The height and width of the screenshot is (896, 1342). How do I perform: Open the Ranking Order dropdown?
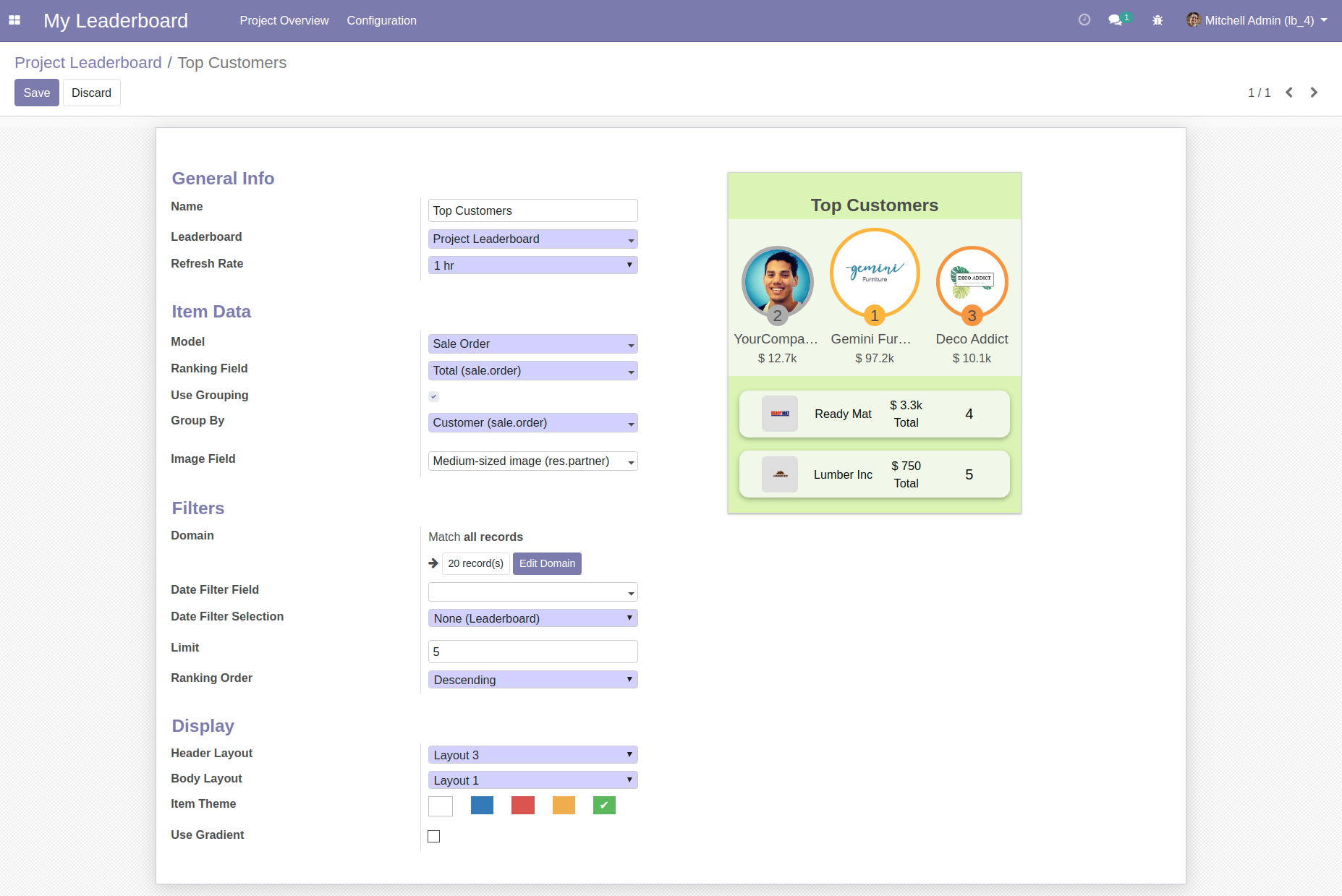[532, 680]
